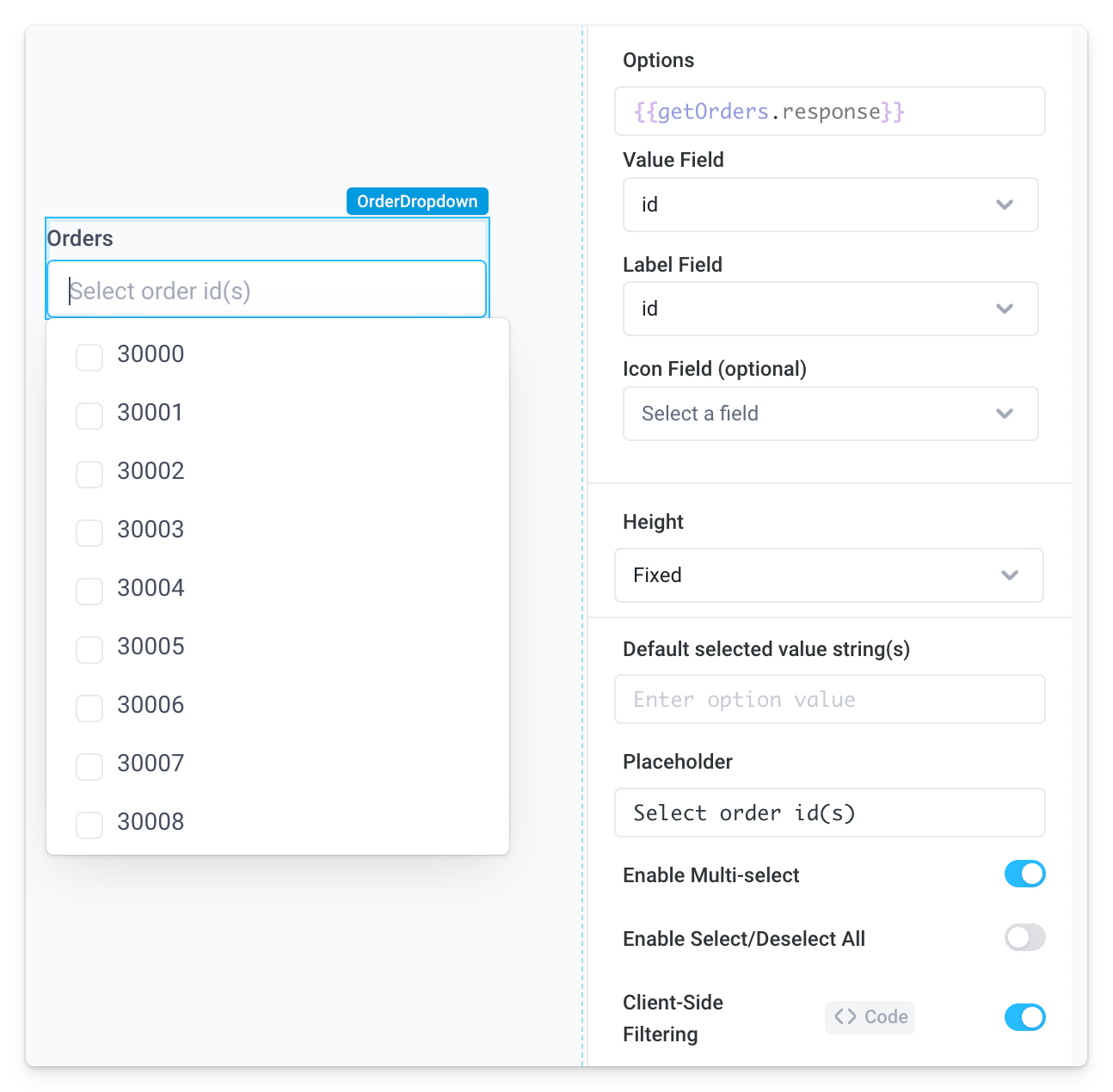Click the OrderDropdown component label
This screenshot has width=1113, height=1092.
(x=417, y=200)
